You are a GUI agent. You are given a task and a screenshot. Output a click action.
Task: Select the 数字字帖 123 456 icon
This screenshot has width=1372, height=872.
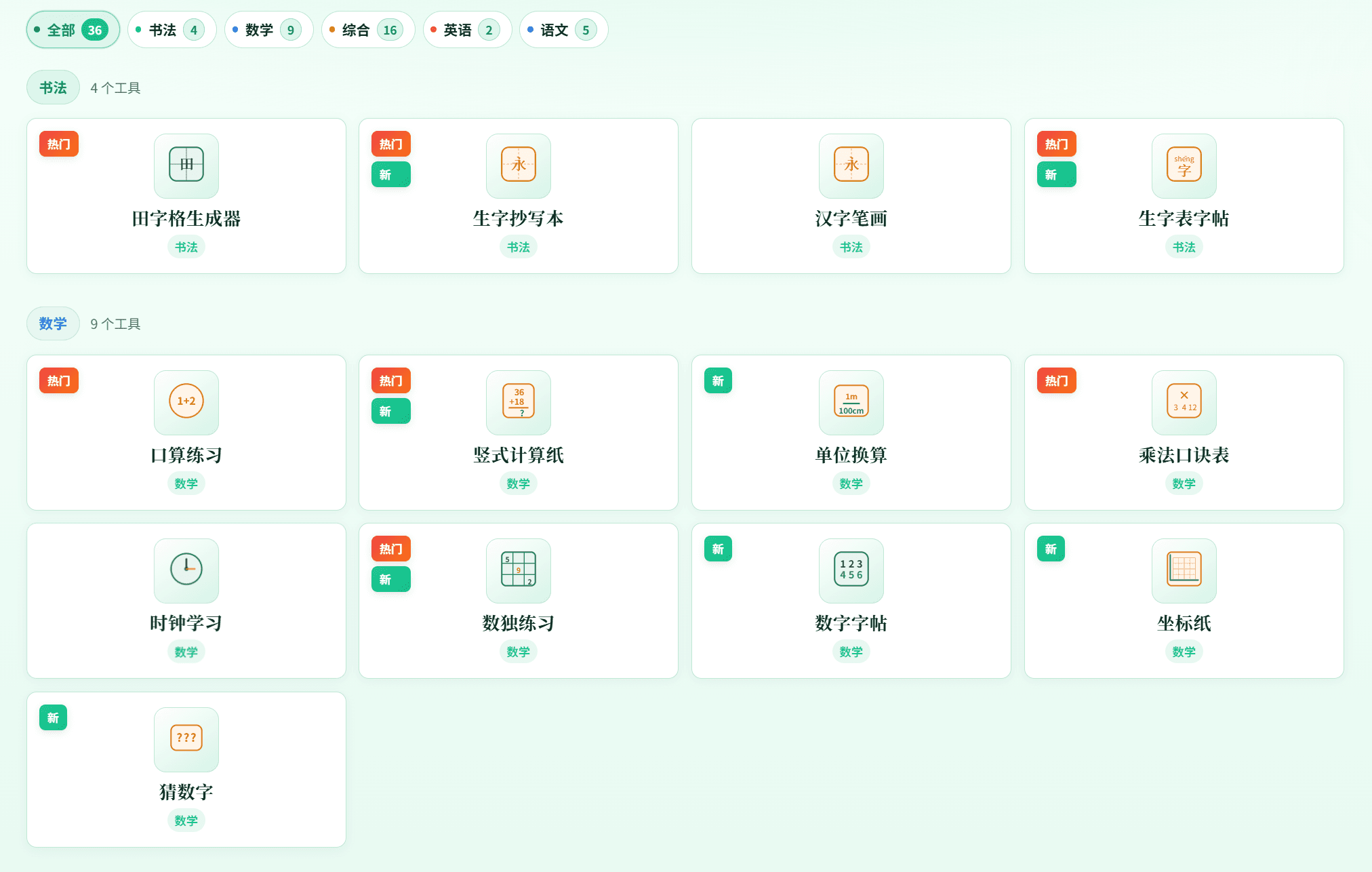(851, 570)
